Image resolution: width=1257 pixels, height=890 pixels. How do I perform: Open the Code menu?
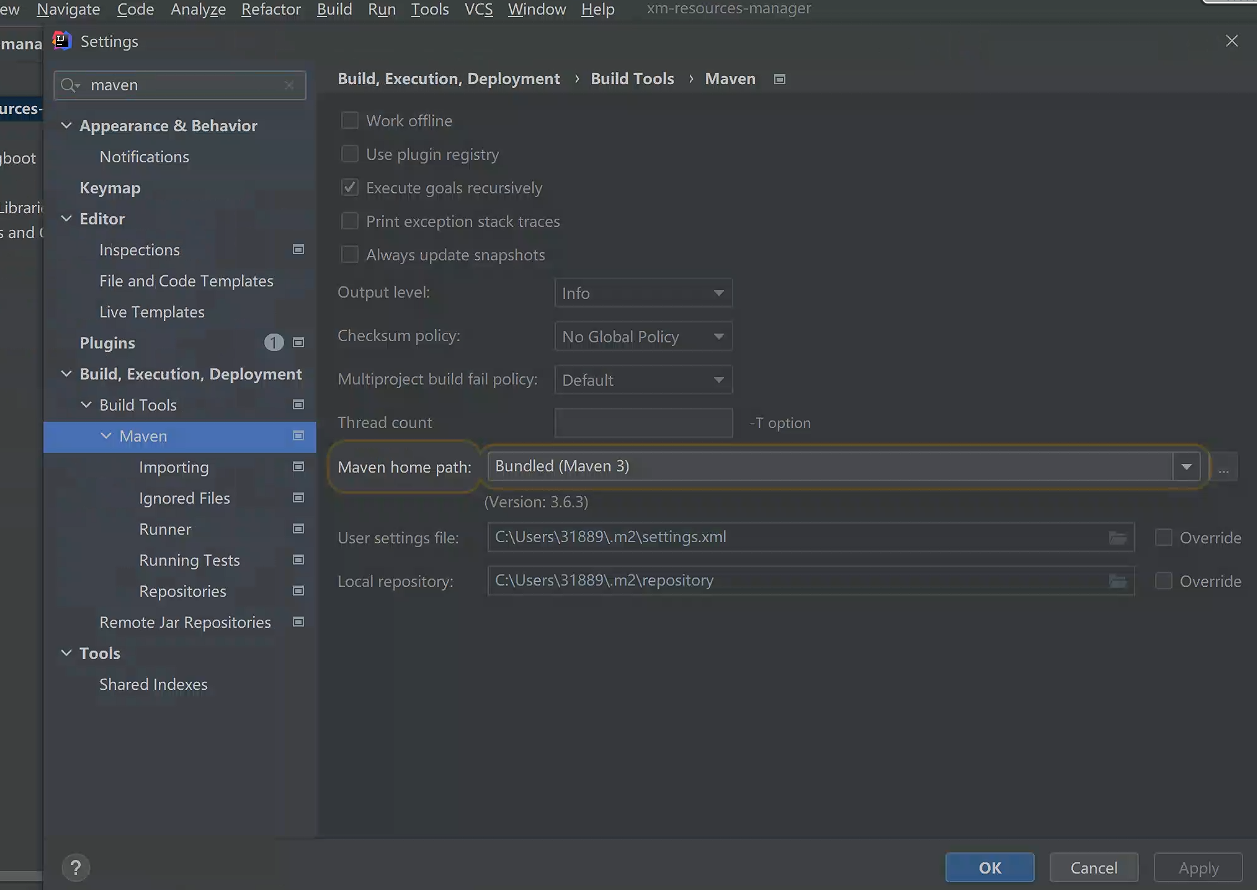135,9
